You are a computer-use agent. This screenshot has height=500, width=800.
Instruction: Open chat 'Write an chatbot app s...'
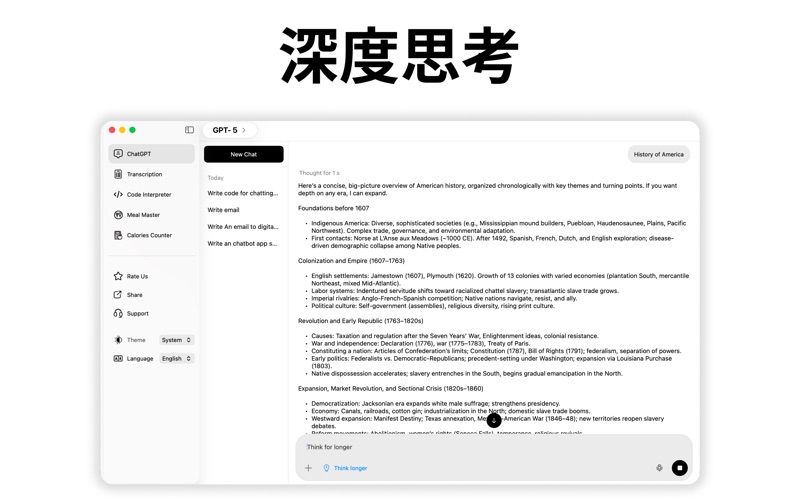(243, 243)
